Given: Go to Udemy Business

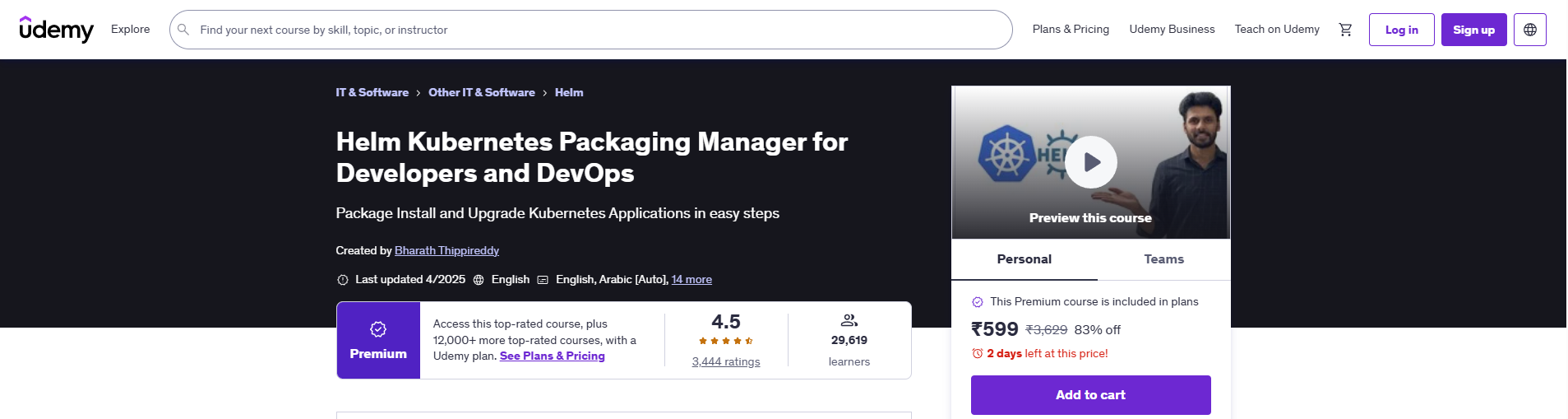Looking at the screenshot, I should click(1172, 29).
